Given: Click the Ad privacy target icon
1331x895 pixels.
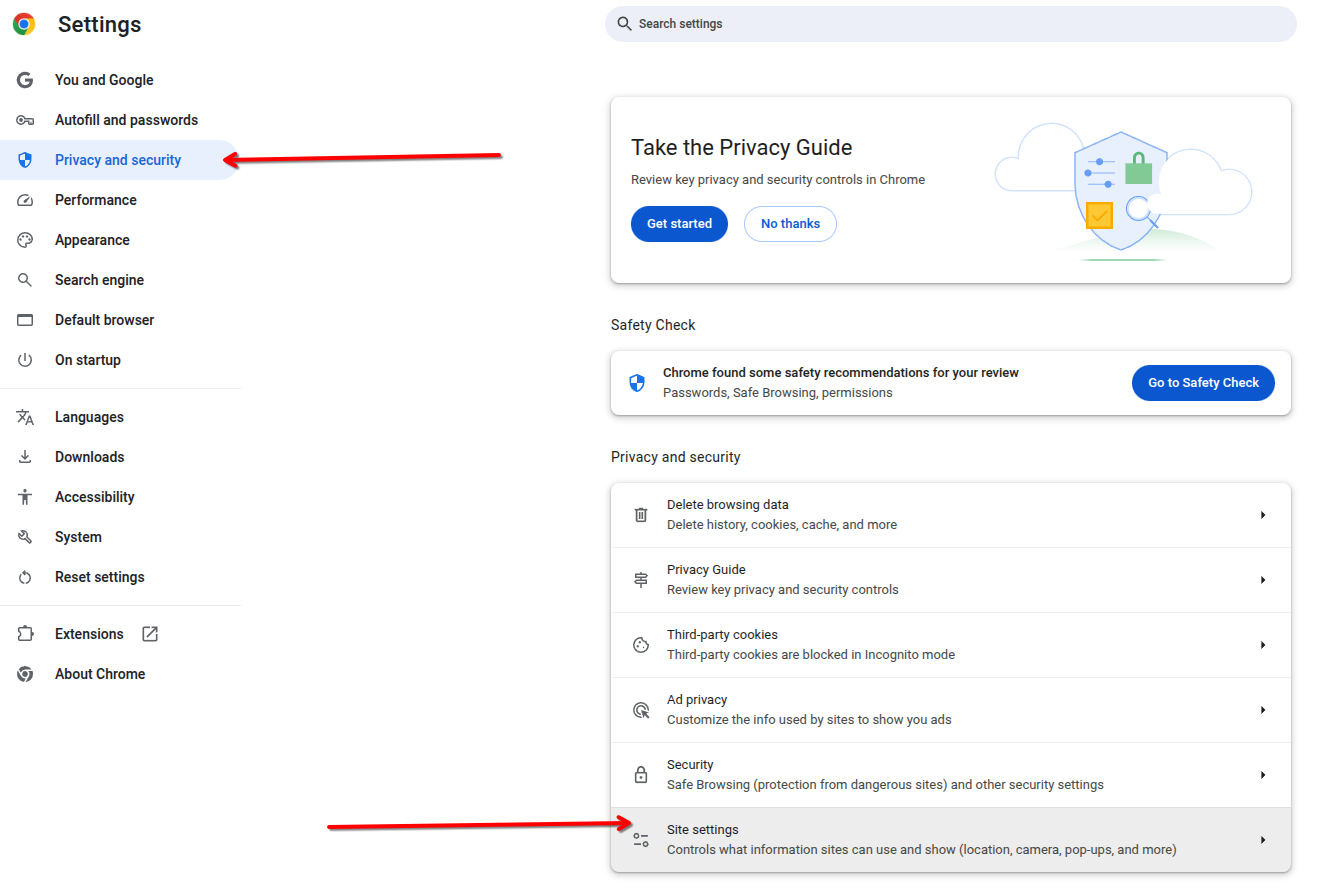Looking at the screenshot, I should pyautogui.click(x=641, y=710).
